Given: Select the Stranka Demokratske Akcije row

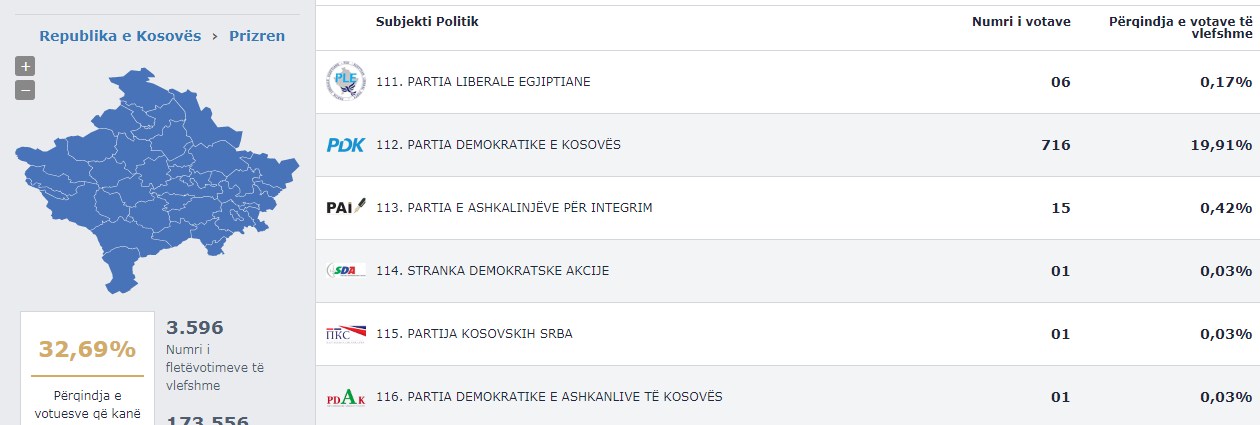Looking at the screenshot, I should coord(788,271).
